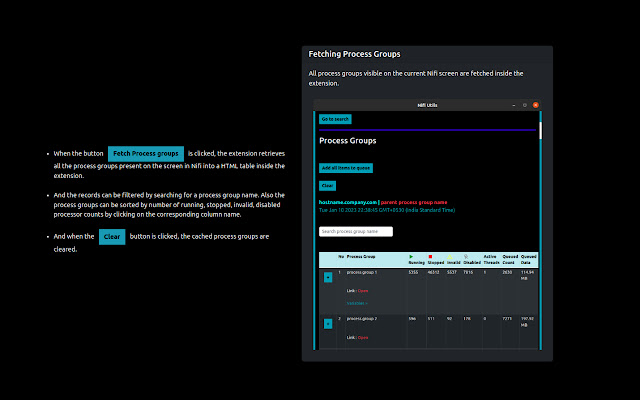Image resolution: width=640 pixels, height=400 pixels.
Task: Open the link for process group 2
Action: pos(363,338)
